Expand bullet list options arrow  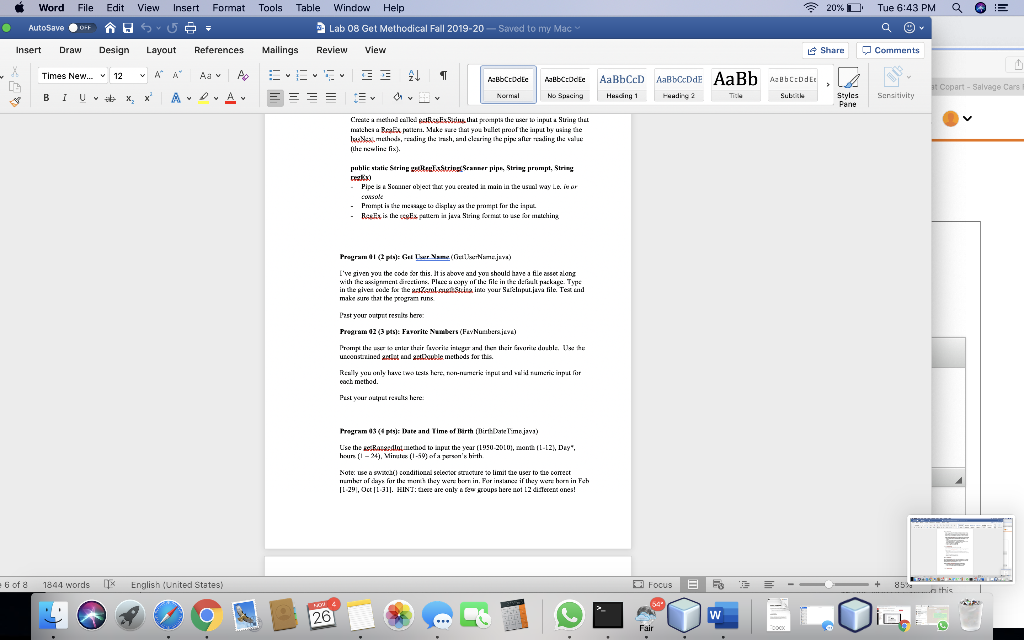point(287,76)
